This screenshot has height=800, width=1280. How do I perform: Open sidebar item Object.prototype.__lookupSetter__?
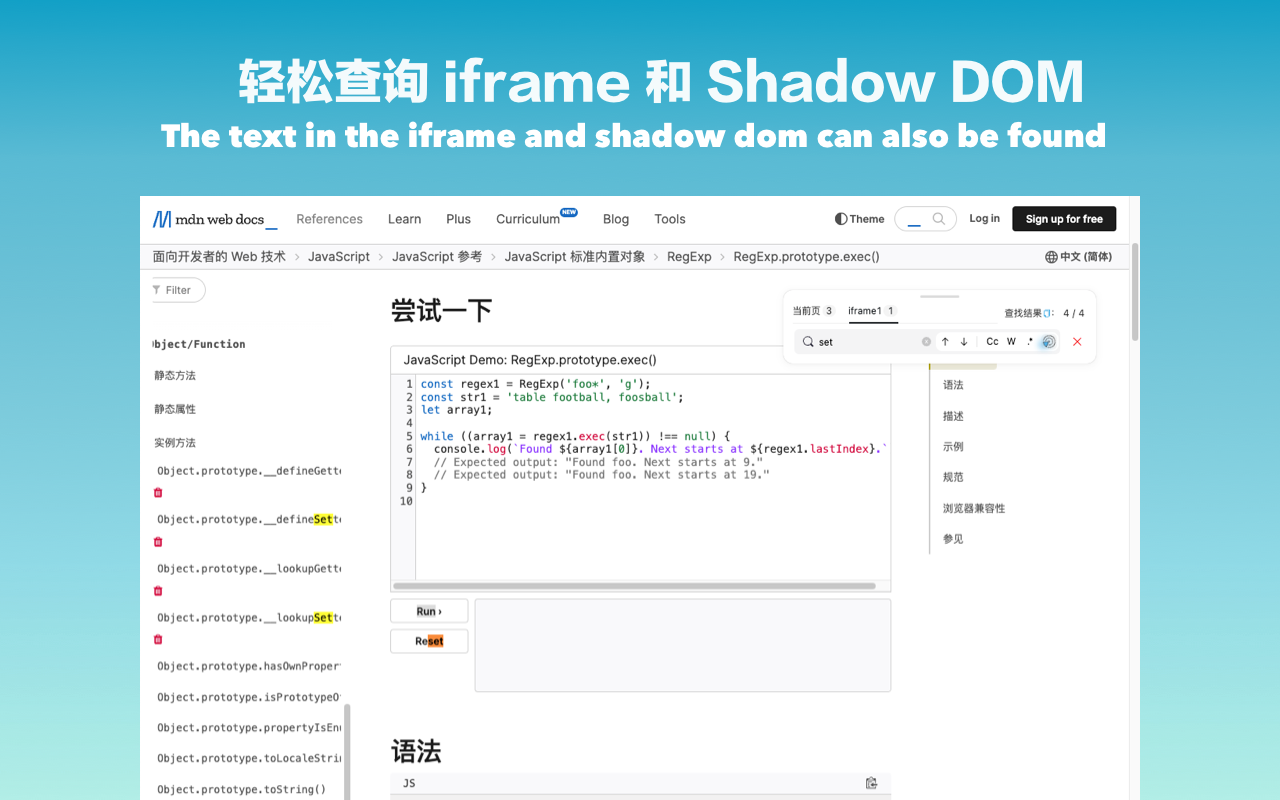(x=249, y=618)
